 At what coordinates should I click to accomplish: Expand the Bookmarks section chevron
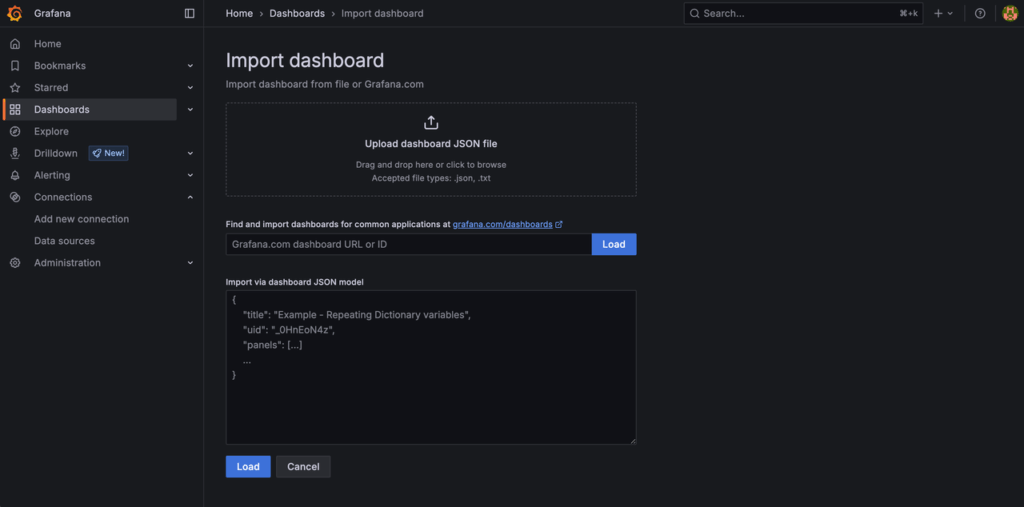tap(190, 66)
